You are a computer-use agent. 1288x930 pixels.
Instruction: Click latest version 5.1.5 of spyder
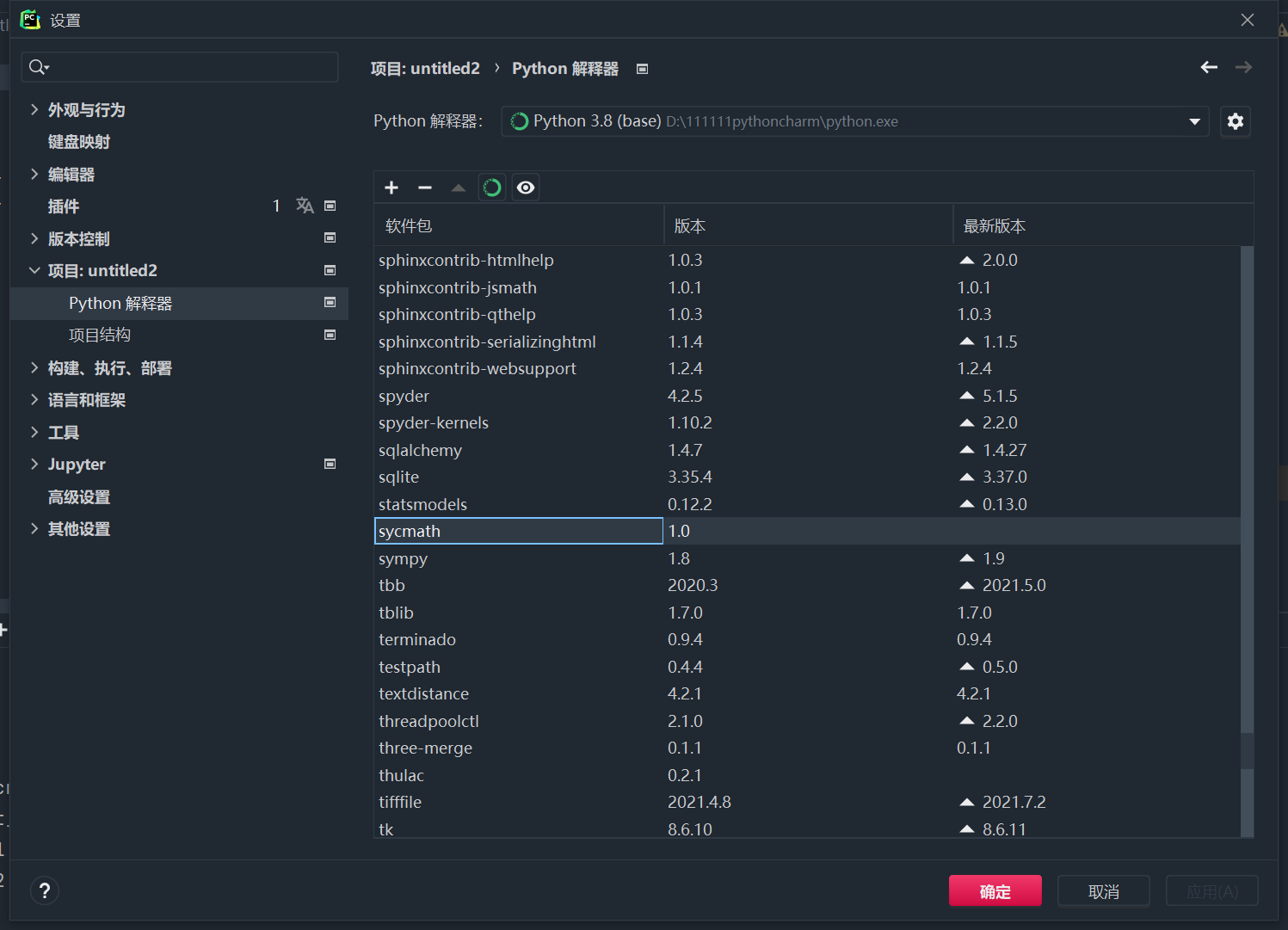[x=1000, y=396]
